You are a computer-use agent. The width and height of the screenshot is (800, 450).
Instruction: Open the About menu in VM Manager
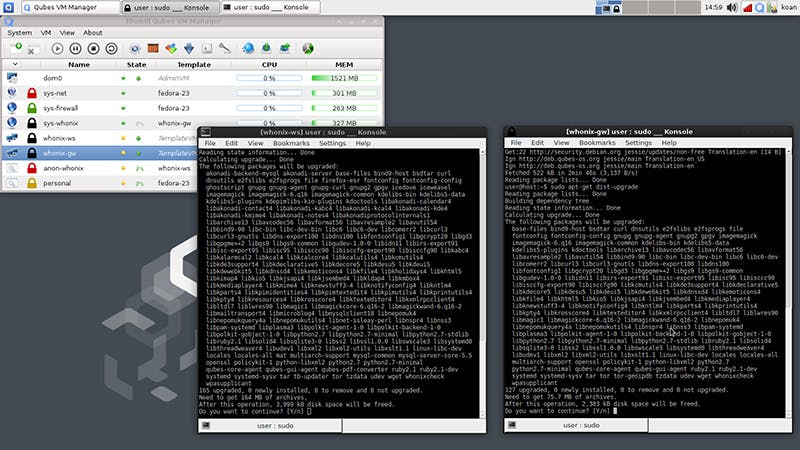pos(93,33)
